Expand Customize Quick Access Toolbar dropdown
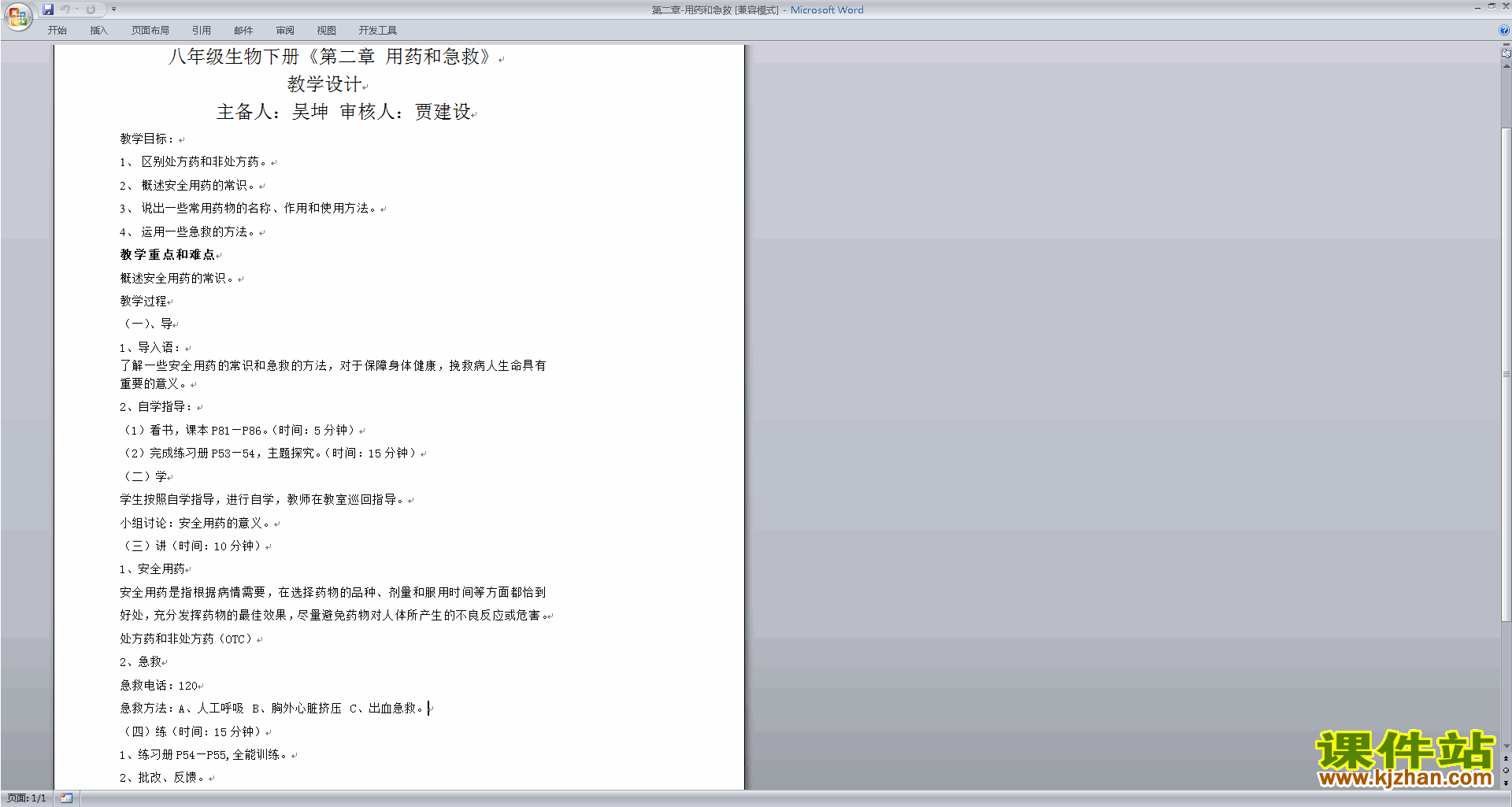 point(113,9)
